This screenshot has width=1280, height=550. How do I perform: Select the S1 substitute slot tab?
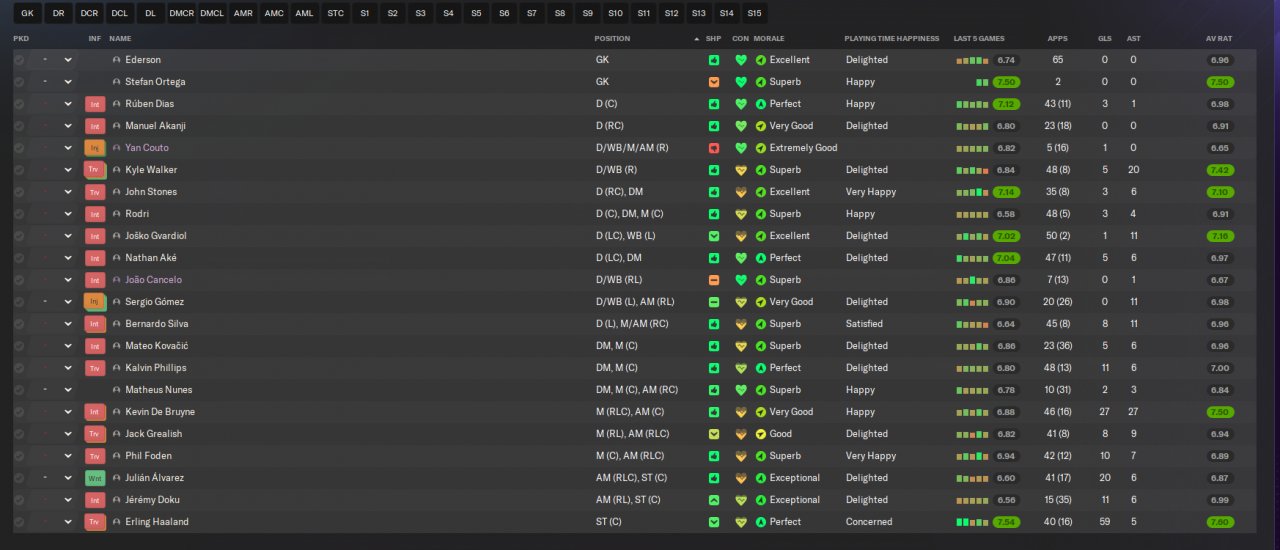pyautogui.click(x=365, y=14)
